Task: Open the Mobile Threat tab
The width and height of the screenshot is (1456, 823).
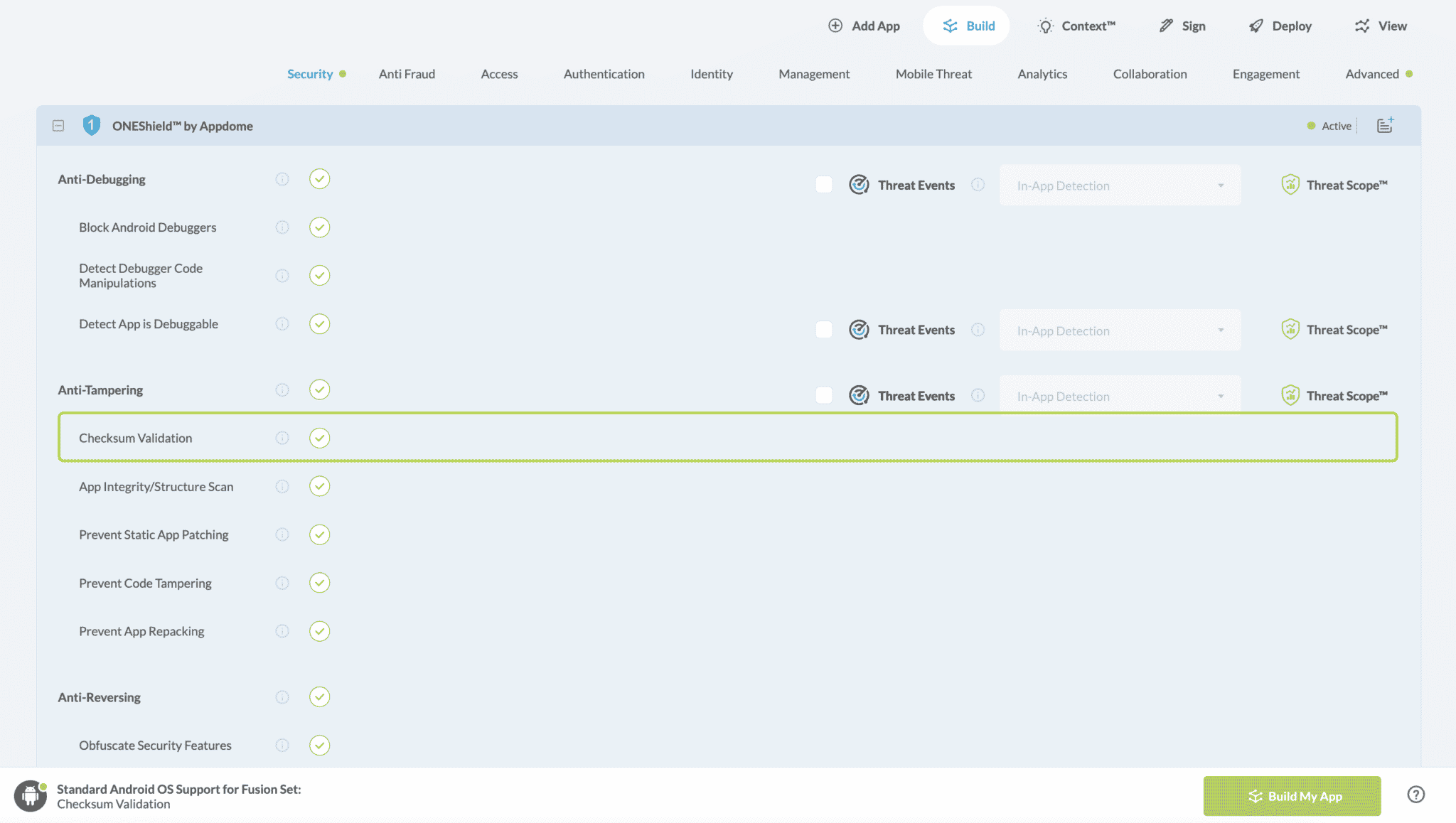Action: tap(933, 74)
